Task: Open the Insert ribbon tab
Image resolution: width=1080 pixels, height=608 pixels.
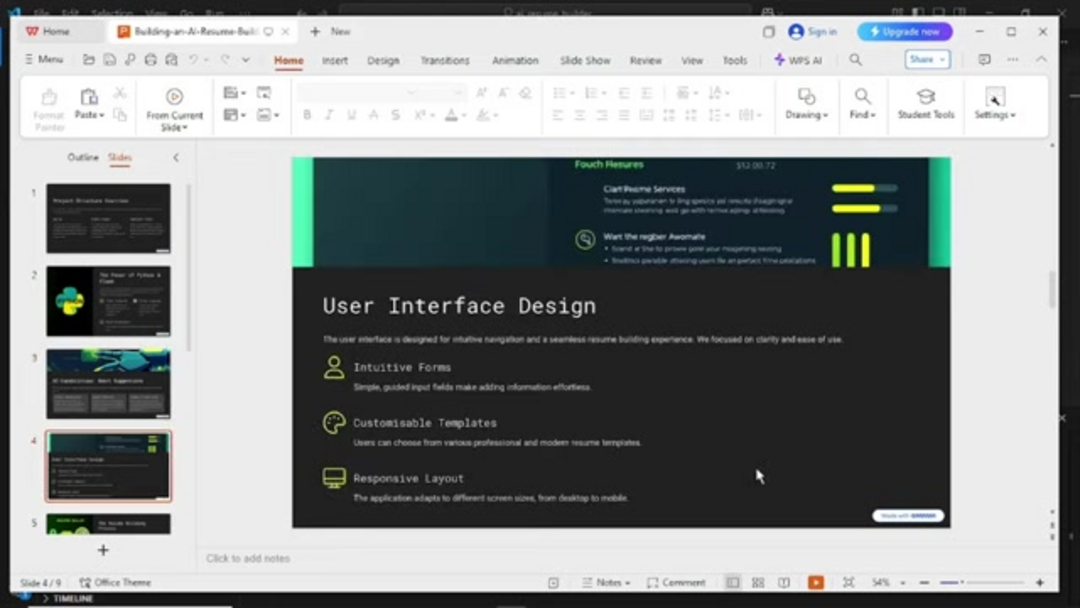Action: click(335, 60)
